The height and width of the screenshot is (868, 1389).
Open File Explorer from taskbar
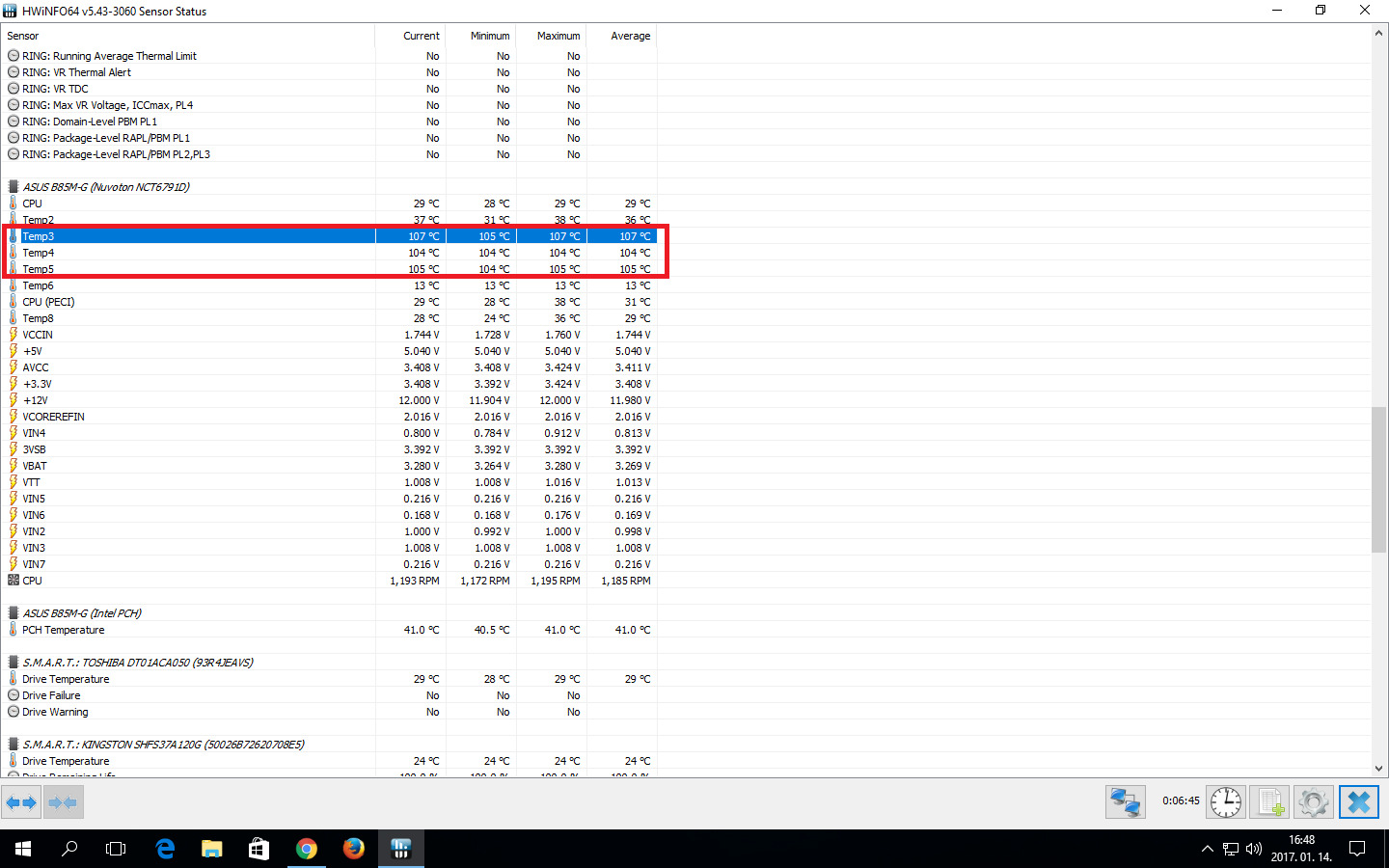pyautogui.click(x=212, y=849)
